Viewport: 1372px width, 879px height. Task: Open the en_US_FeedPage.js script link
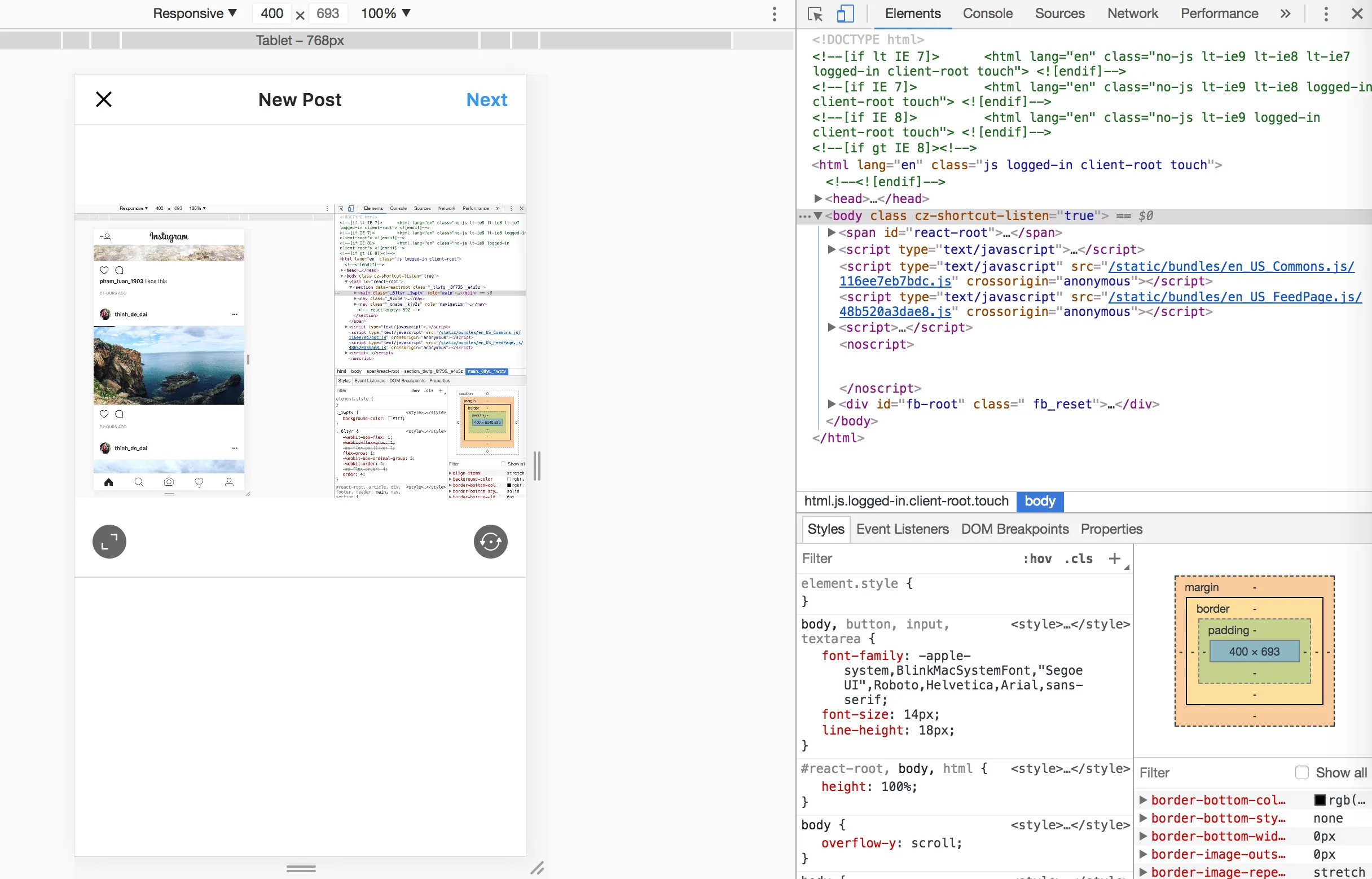(x=1100, y=304)
